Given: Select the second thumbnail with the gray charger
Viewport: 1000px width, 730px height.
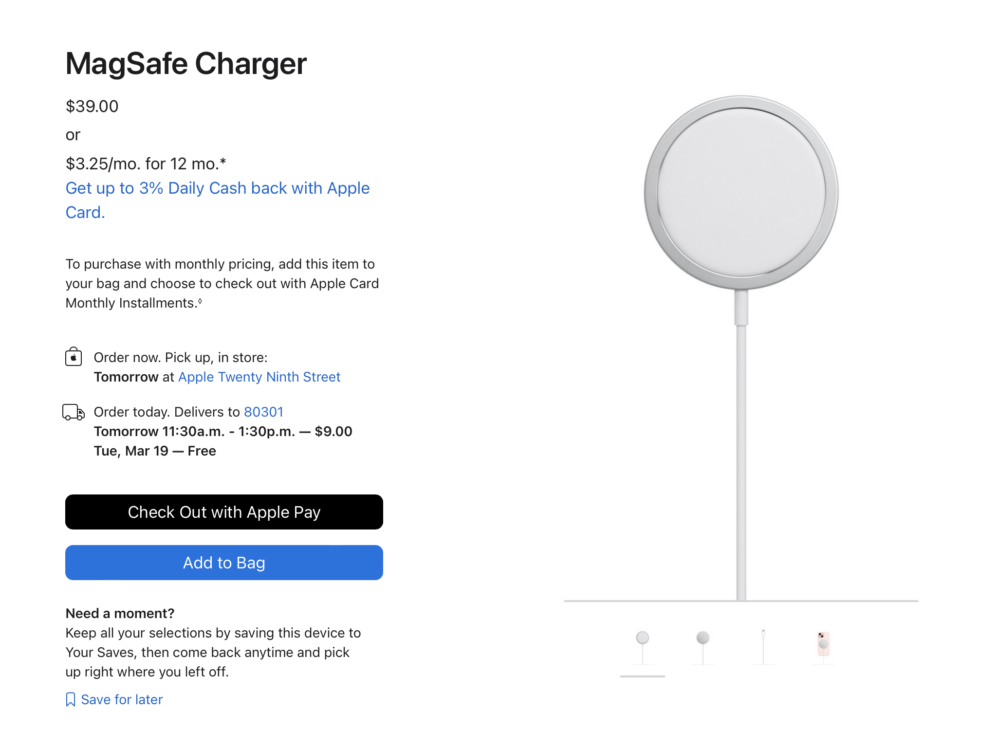Looking at the screenshot, I should (703, 646).
